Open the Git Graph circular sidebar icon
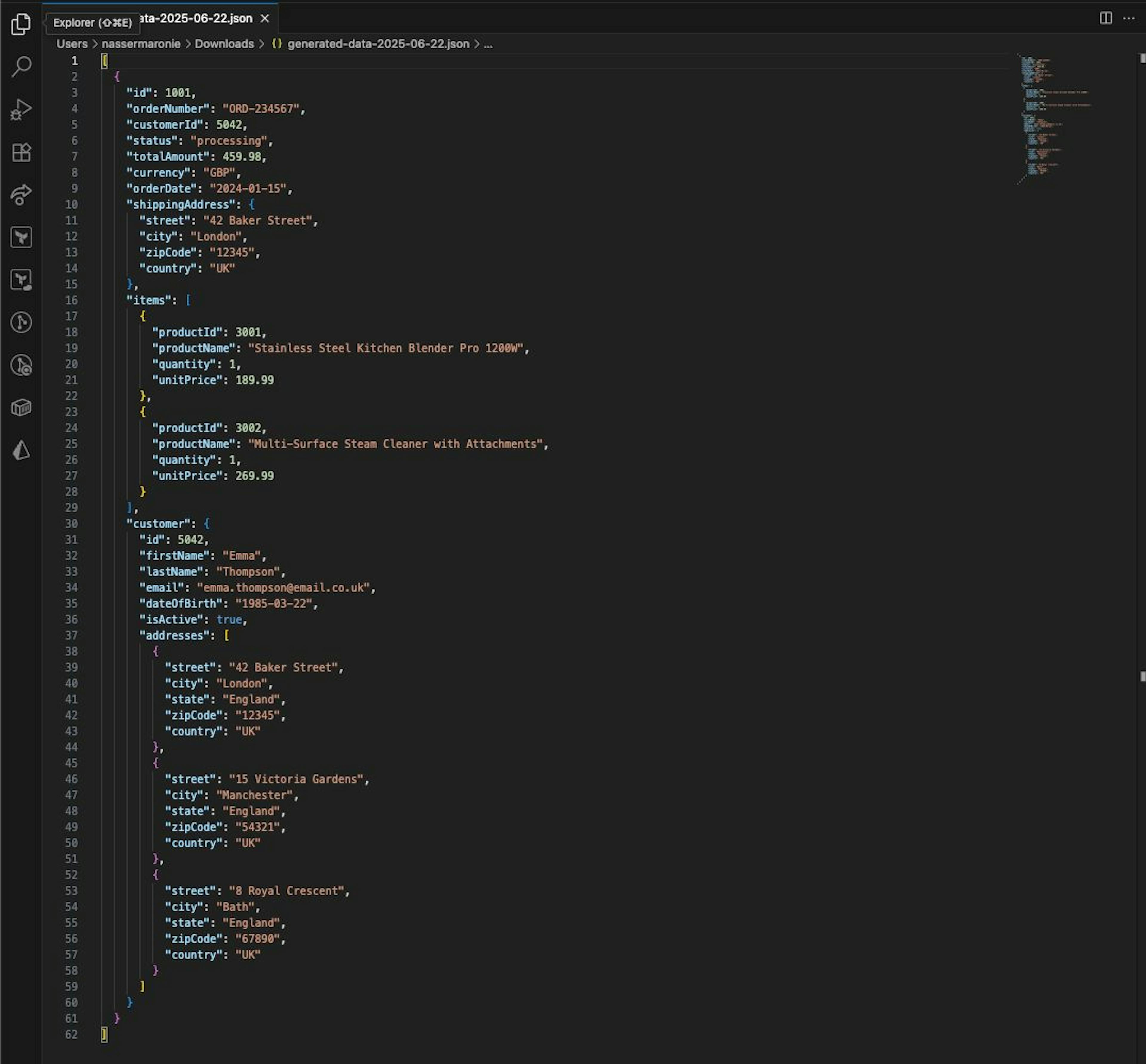The image size is (1146, 1064). click(x=21, y=322)
